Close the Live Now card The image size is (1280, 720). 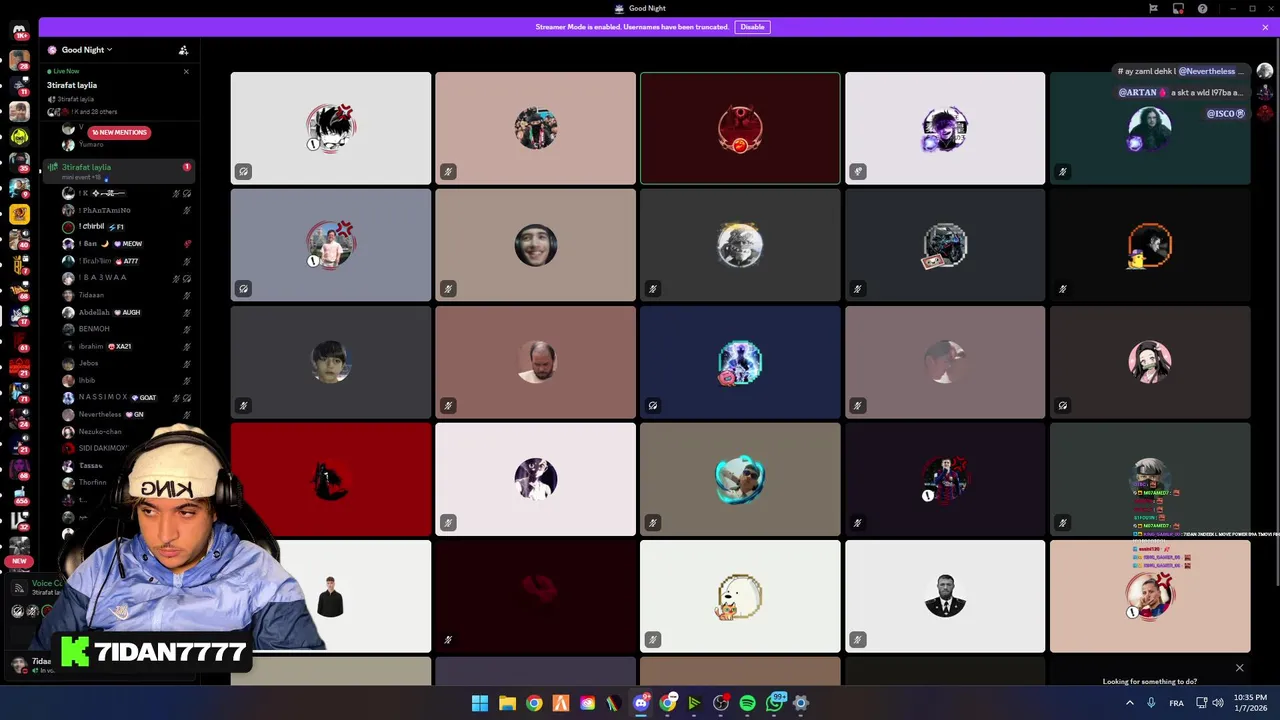[186, 71]
